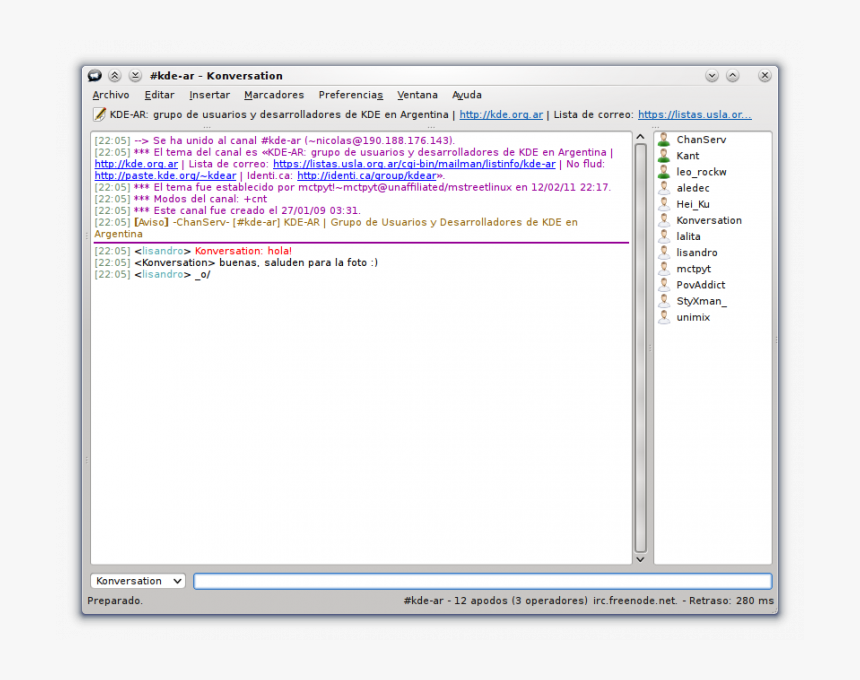Click mctpyt's user icon
This screenshot has width=860, height=680.
click(x=664, y=269)
